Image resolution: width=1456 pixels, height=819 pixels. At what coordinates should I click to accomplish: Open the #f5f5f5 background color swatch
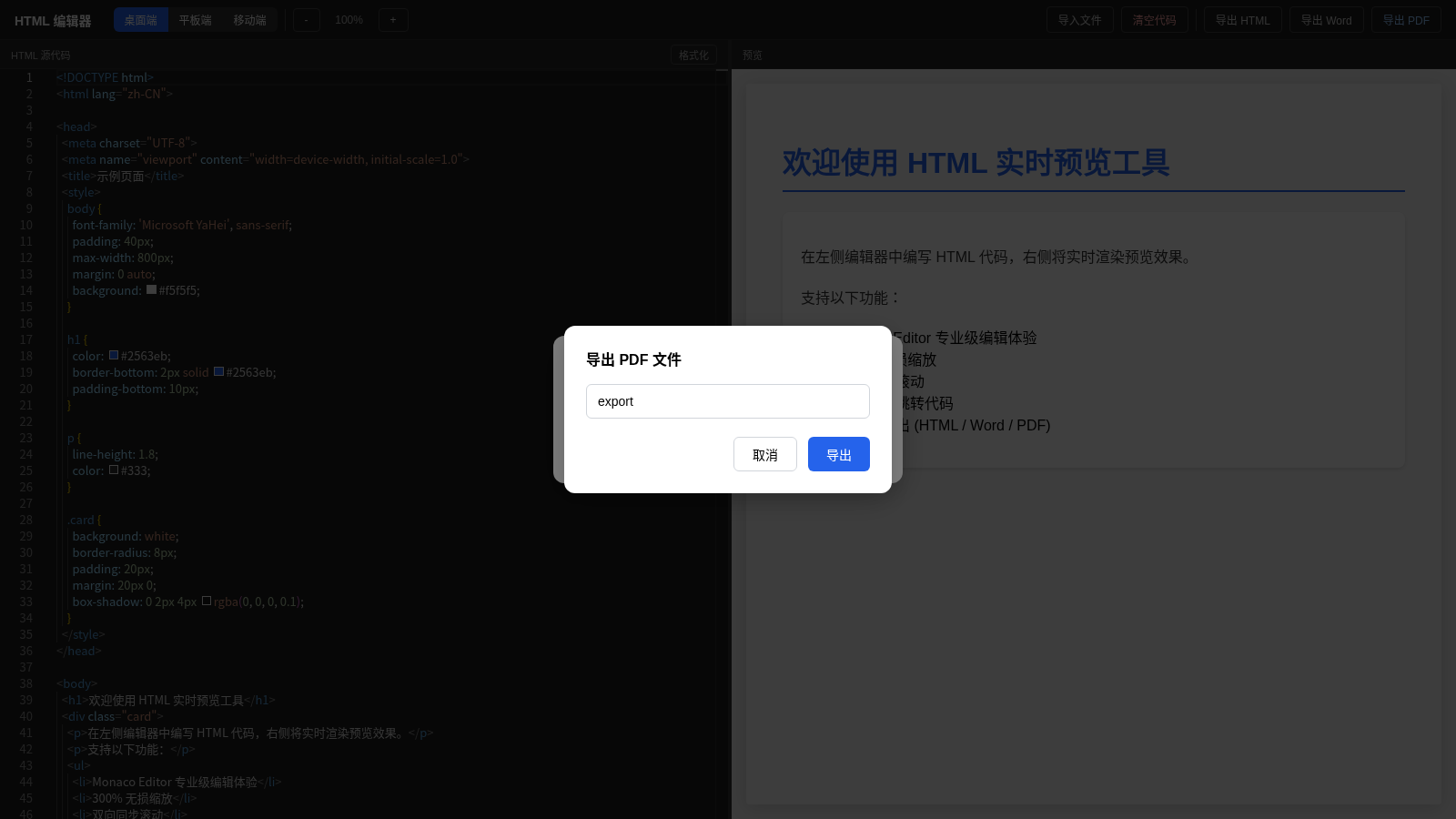pos(152,289)
